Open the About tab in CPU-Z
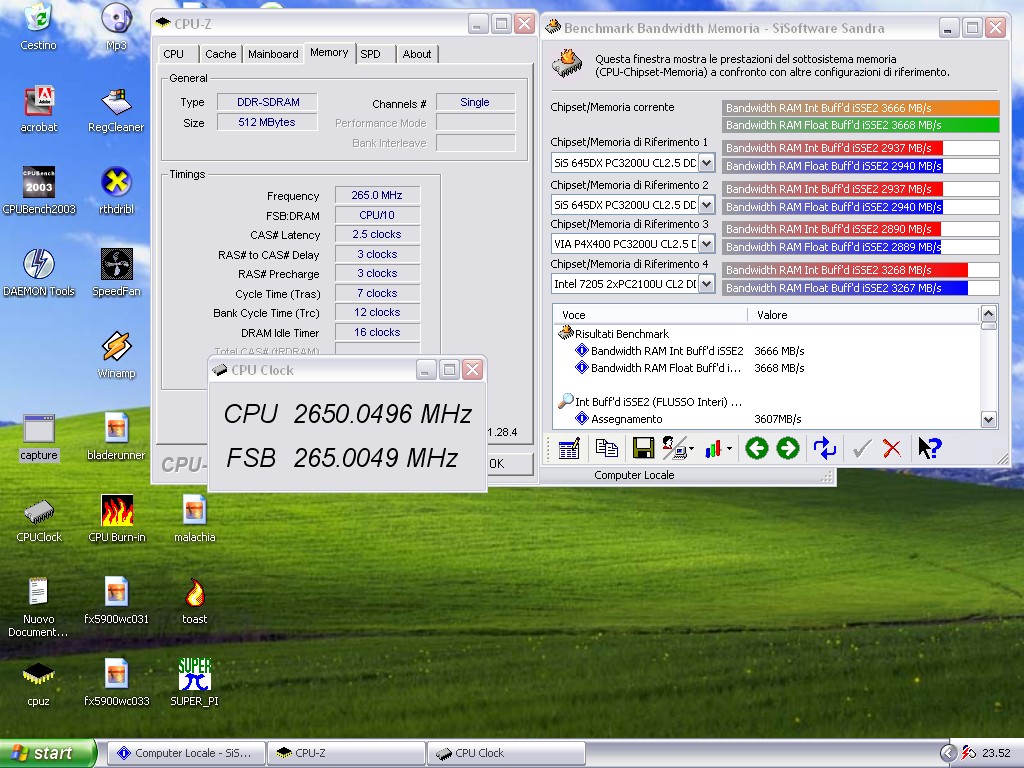The height and width of the screenshot is (768, 1024). coord(417,54)
